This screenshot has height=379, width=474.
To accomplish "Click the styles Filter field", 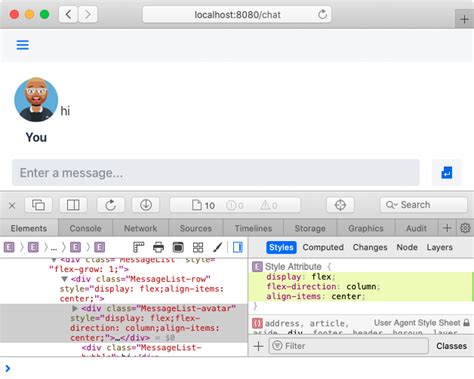I will 348,346.
